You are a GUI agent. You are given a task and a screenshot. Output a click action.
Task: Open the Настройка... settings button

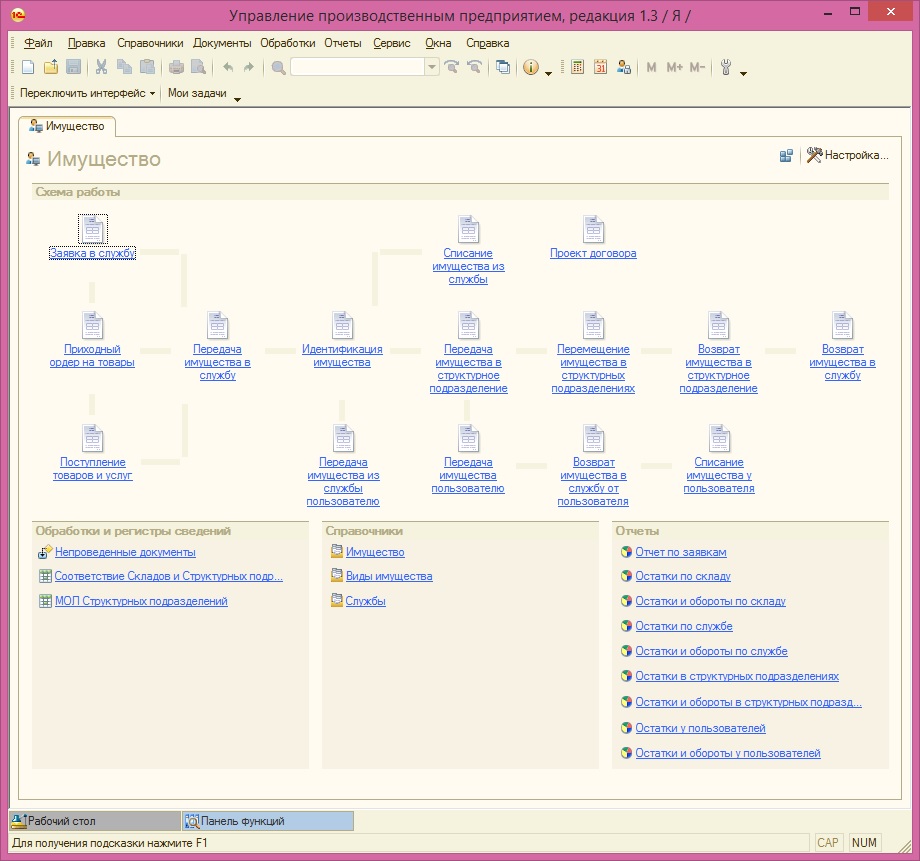point(848,155)
